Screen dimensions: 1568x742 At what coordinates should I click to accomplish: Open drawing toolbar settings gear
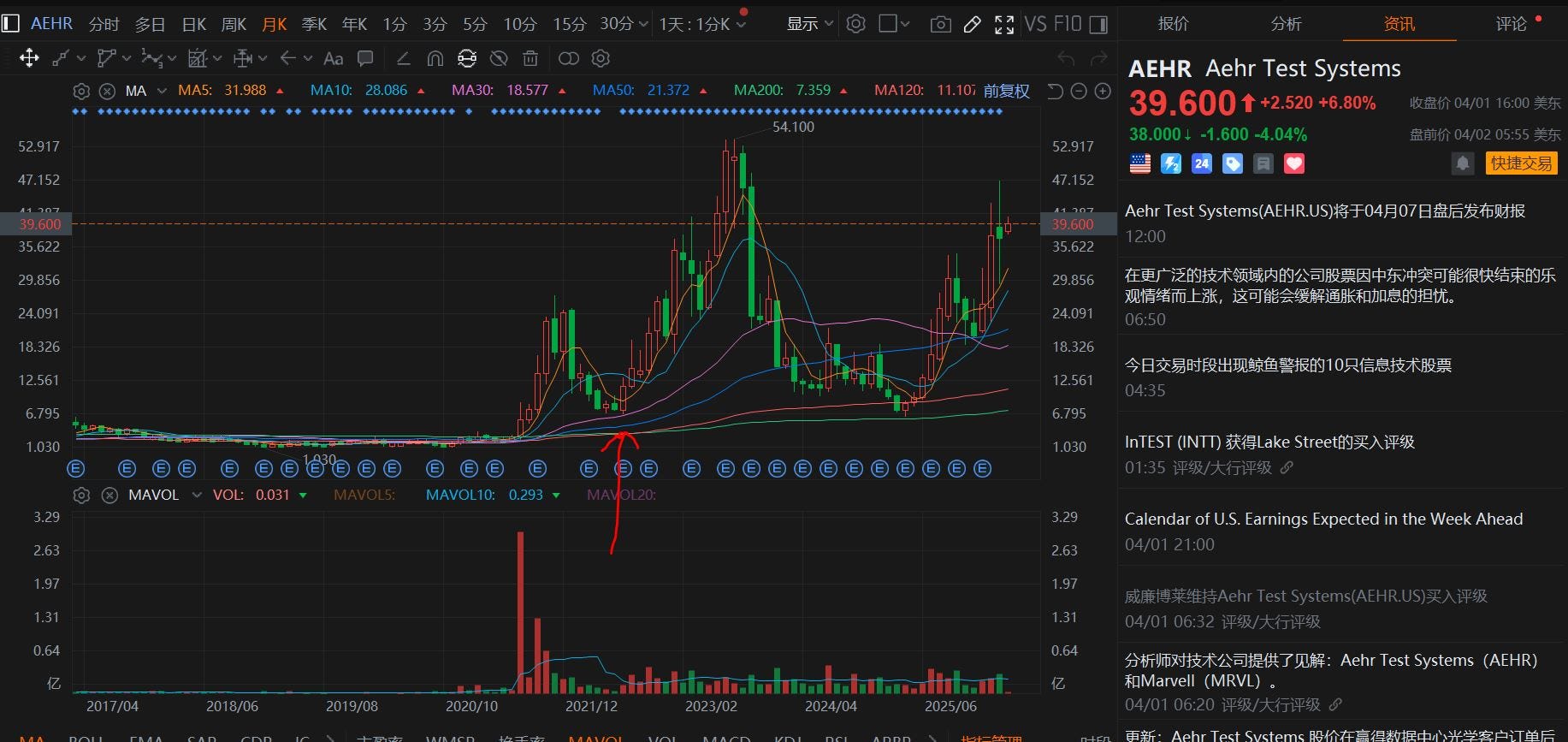pos(601,58)
